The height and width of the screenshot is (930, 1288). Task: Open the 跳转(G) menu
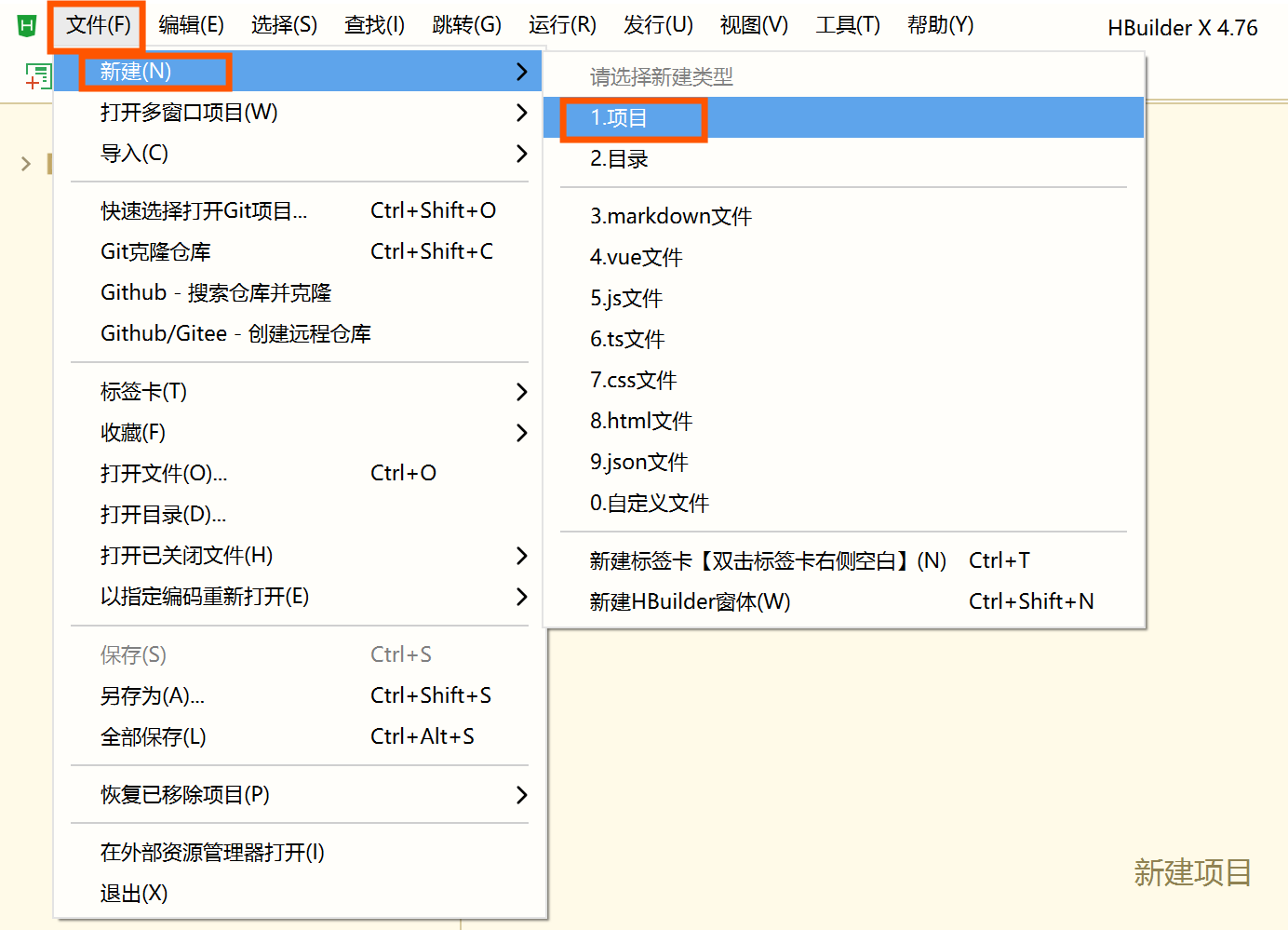467,25
